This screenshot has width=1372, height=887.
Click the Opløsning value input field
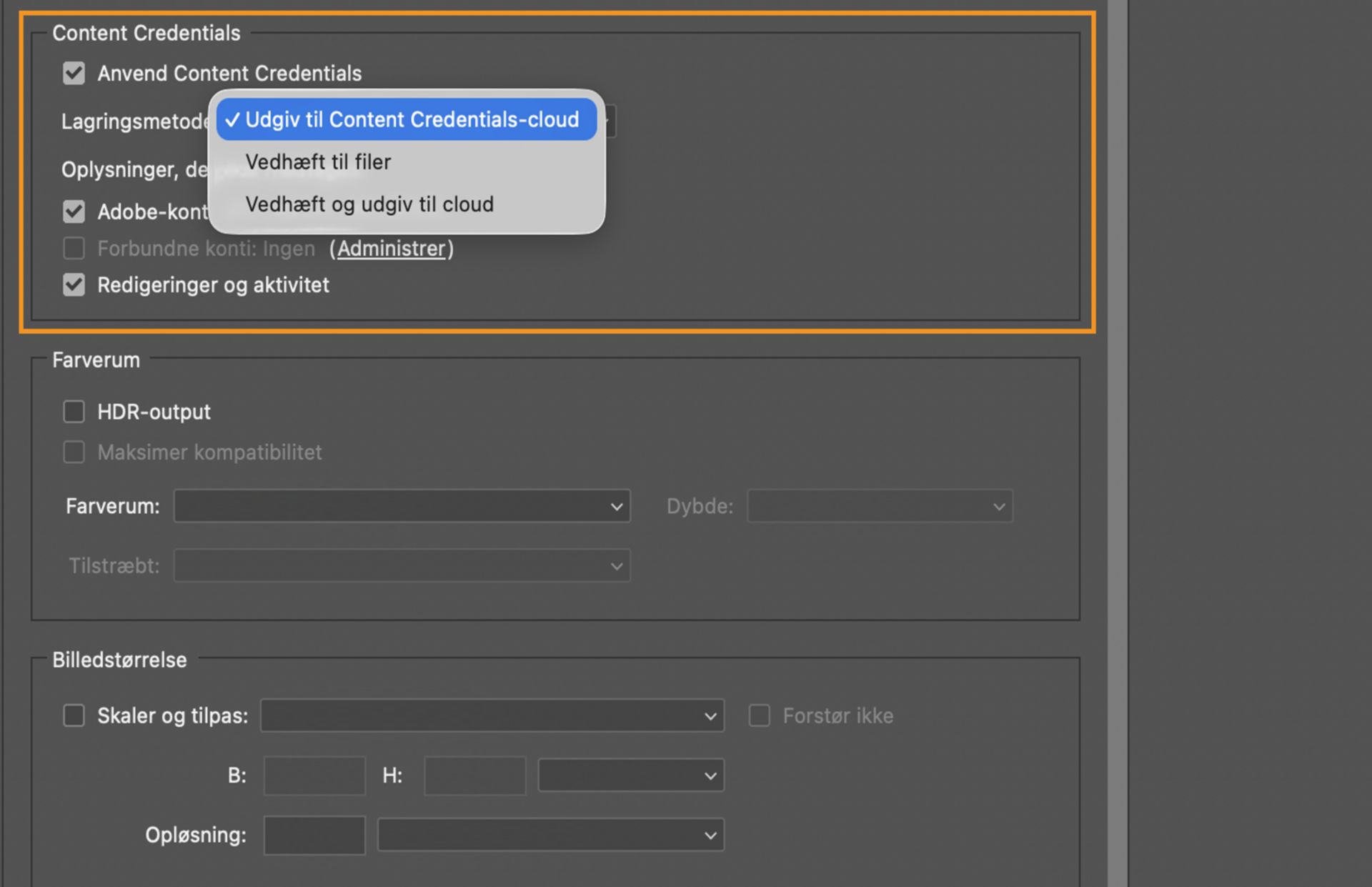point(314,835)
